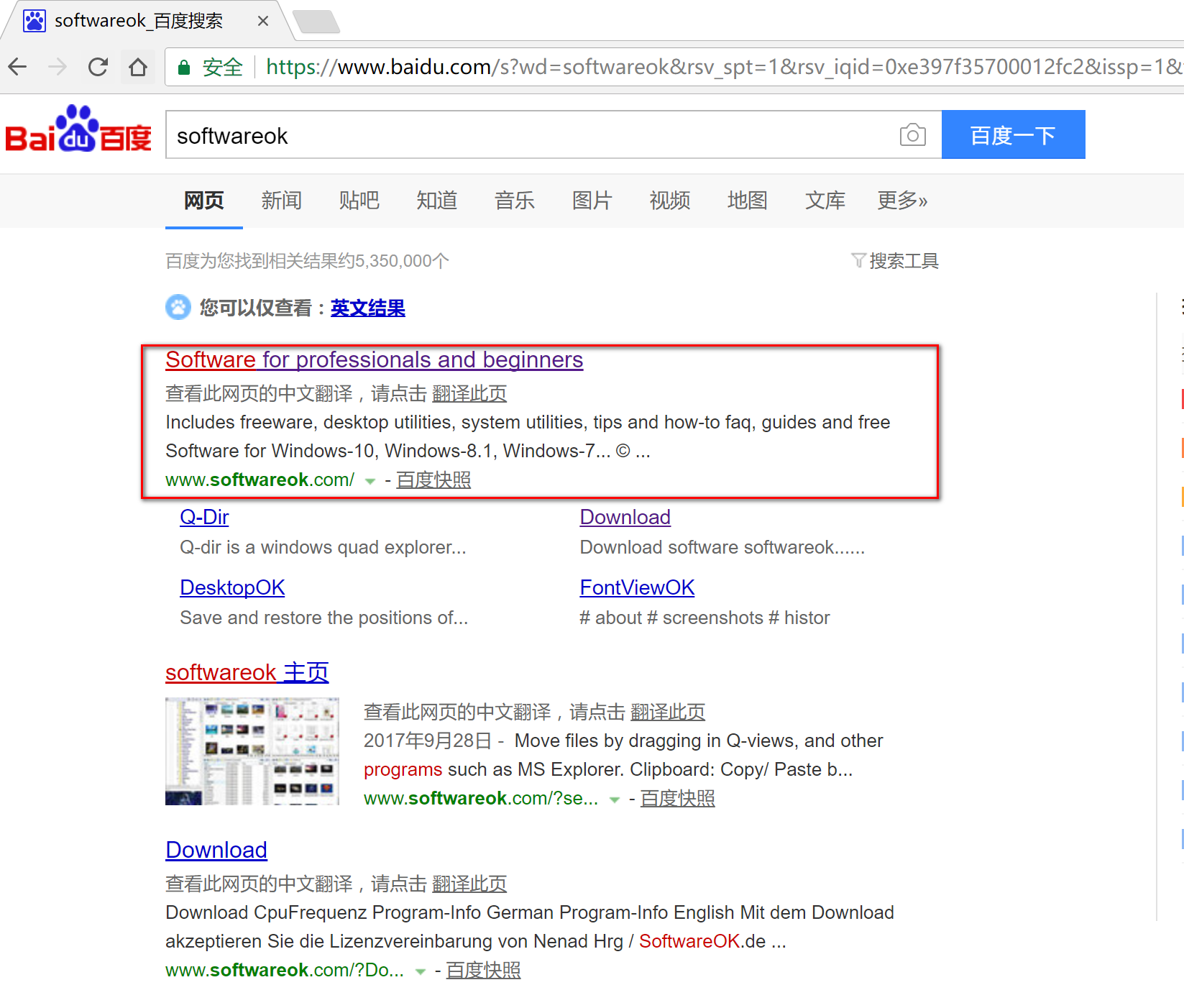Switch to the 贴吧 tab
This screenshot has height=1008, width=1184.
(x=359, y=200)
